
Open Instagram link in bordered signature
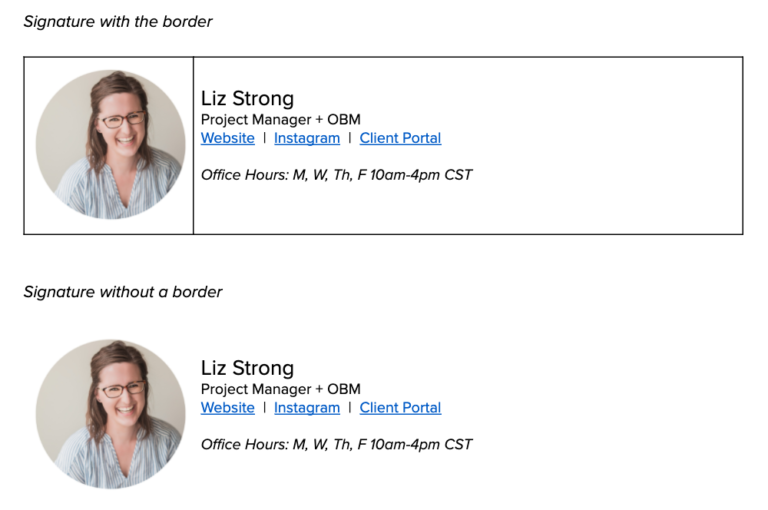[x=307, y=138]
